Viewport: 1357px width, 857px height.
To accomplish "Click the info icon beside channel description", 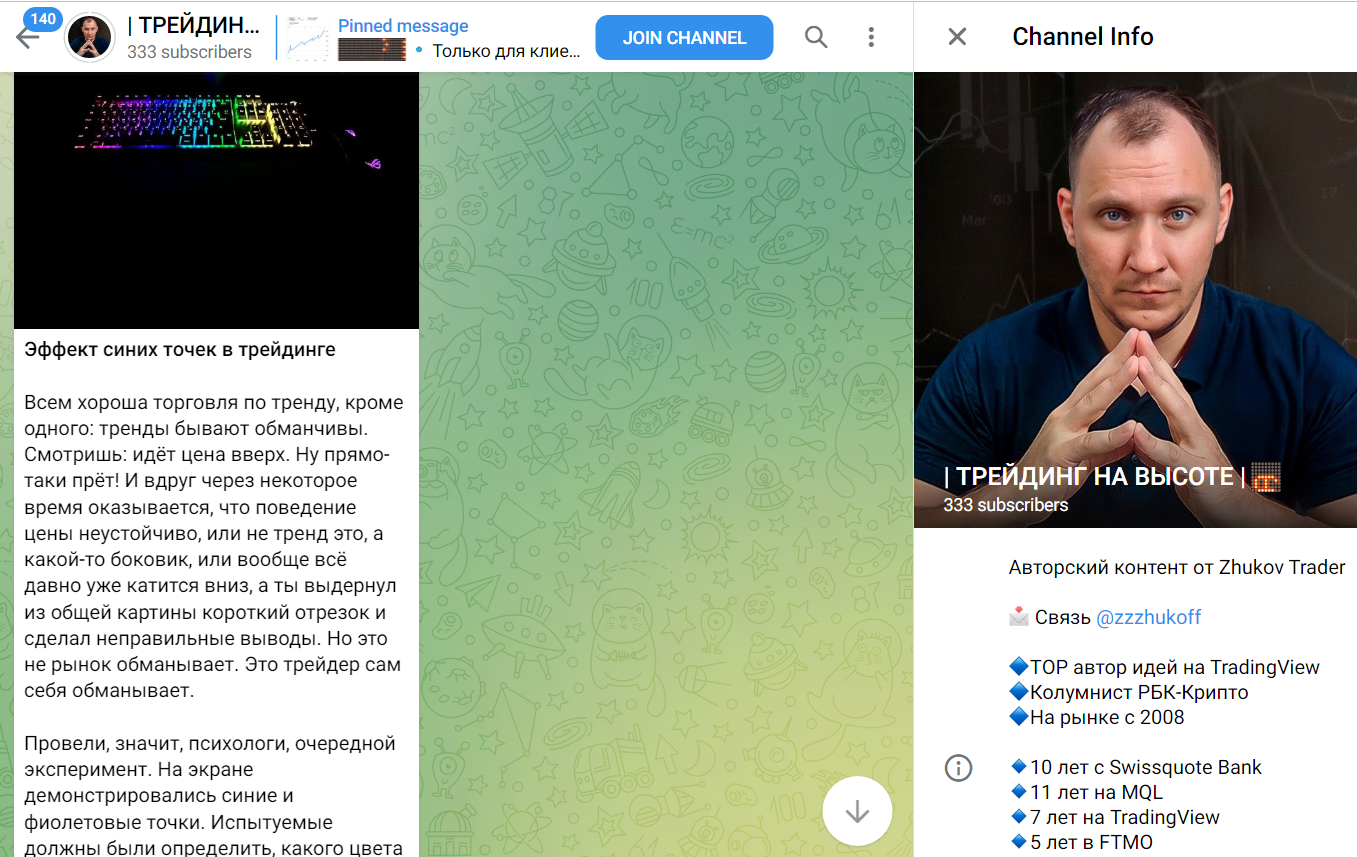I will tap(958, 768).
